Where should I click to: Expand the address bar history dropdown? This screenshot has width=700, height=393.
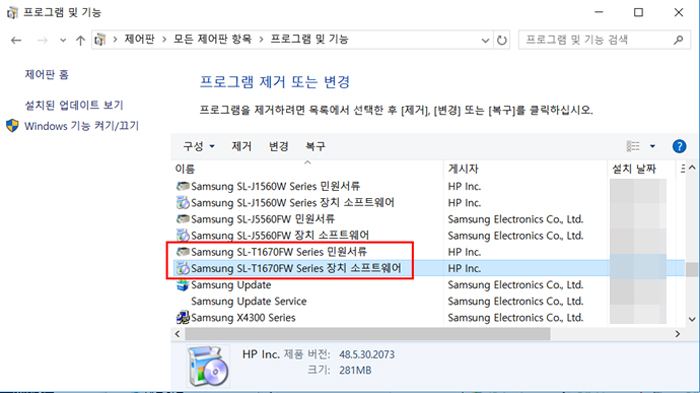(485, 40)
